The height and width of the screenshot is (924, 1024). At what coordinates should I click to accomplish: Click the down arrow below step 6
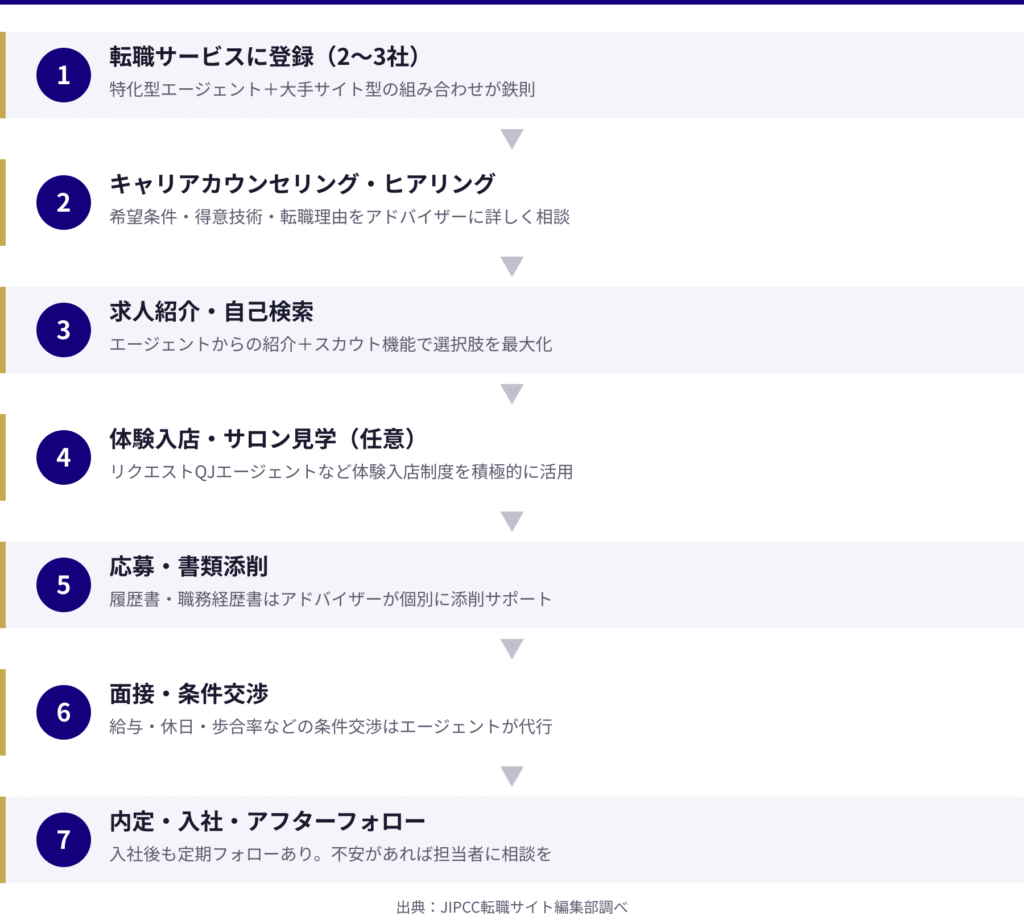click(512, 776)
